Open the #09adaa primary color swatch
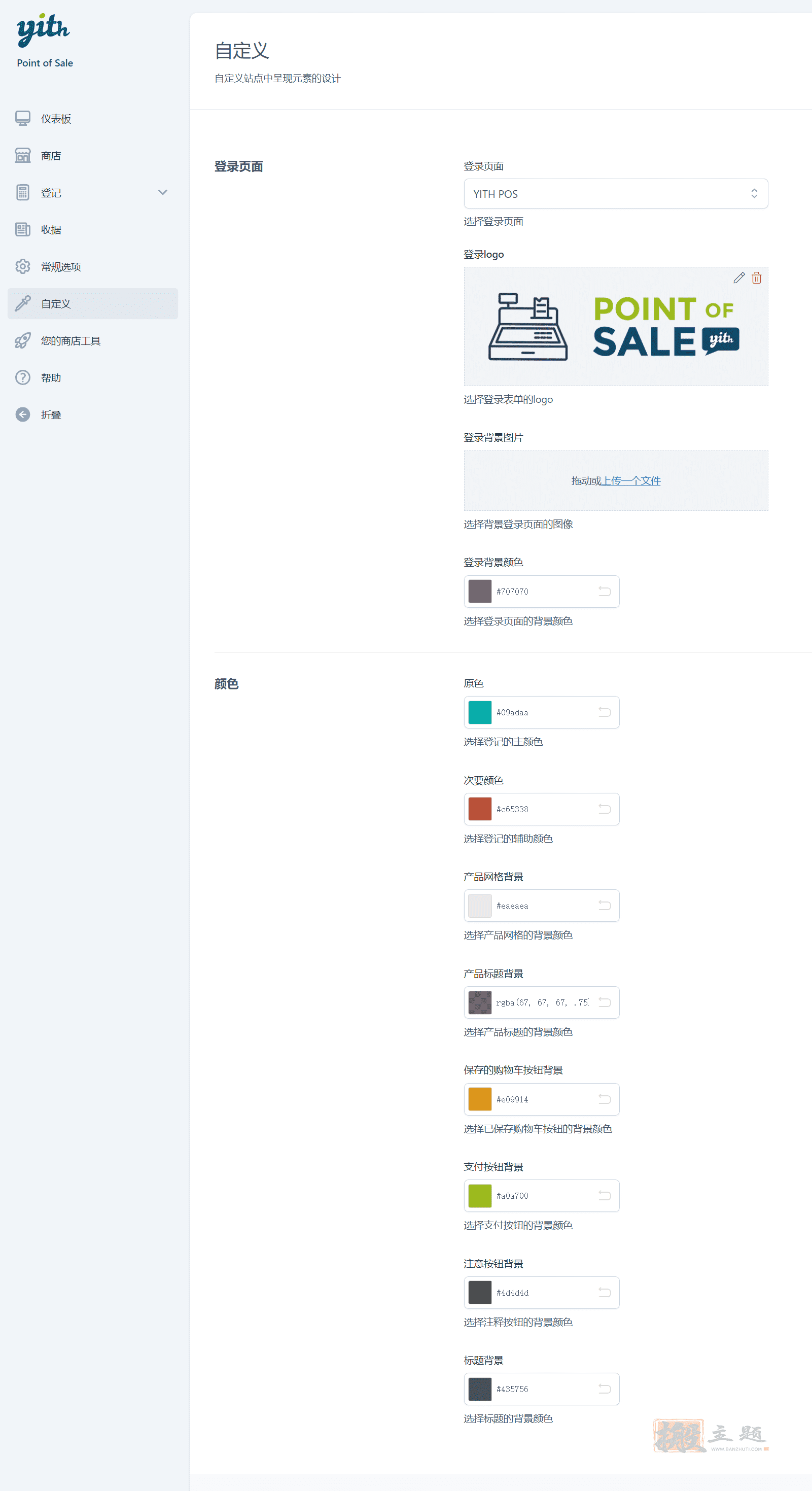This screenshot has width=812, height=1491. pyautogui.click(x=480, y=712)
